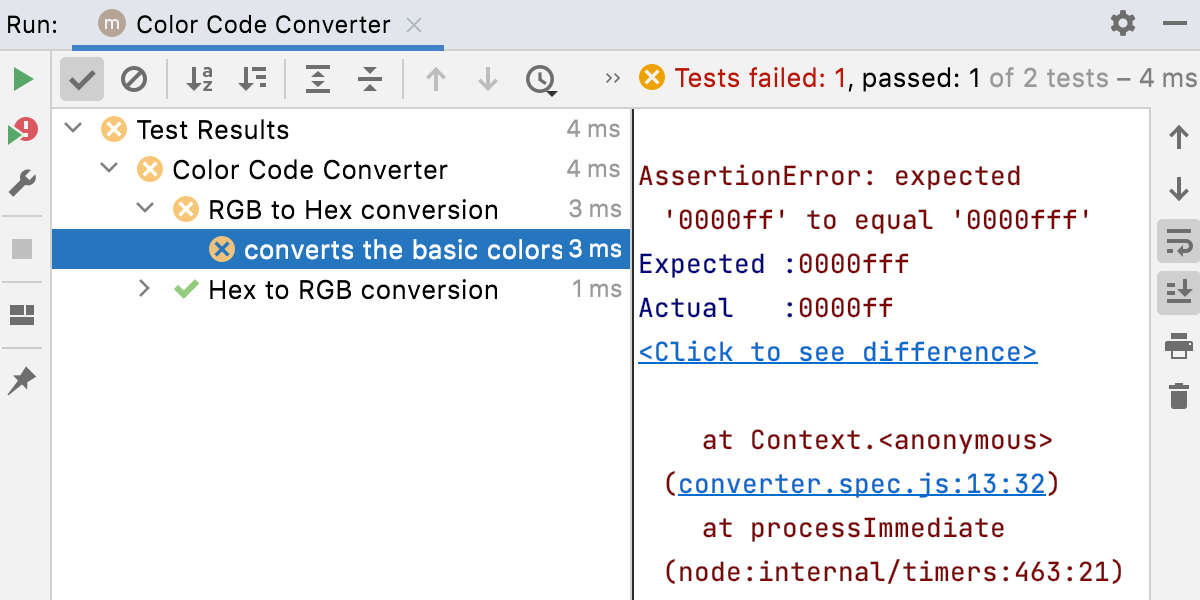Sort tests by duration

pyautogui.click(x=253, y=79)
